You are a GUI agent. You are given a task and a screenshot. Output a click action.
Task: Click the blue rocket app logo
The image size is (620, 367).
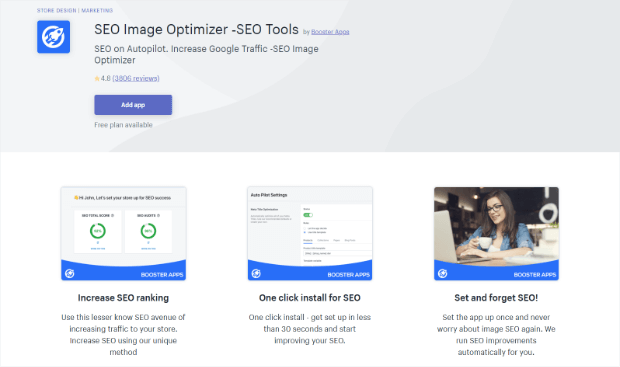tap(53, 37)
